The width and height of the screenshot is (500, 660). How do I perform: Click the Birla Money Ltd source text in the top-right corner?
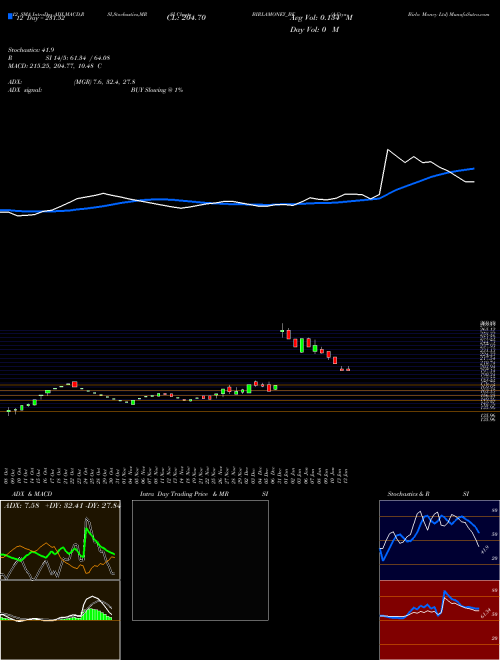449,14
